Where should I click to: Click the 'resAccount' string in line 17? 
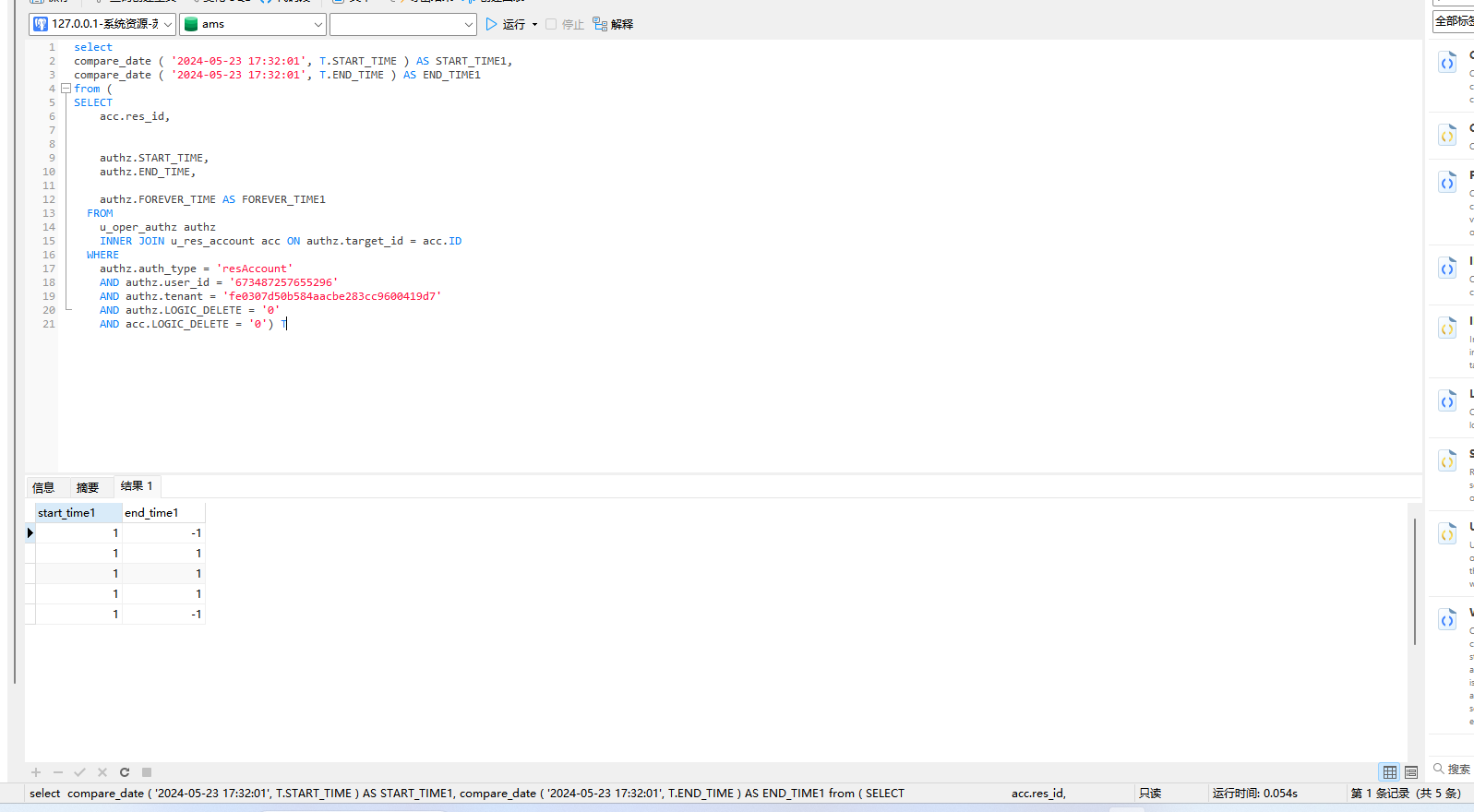pos(255,269)
